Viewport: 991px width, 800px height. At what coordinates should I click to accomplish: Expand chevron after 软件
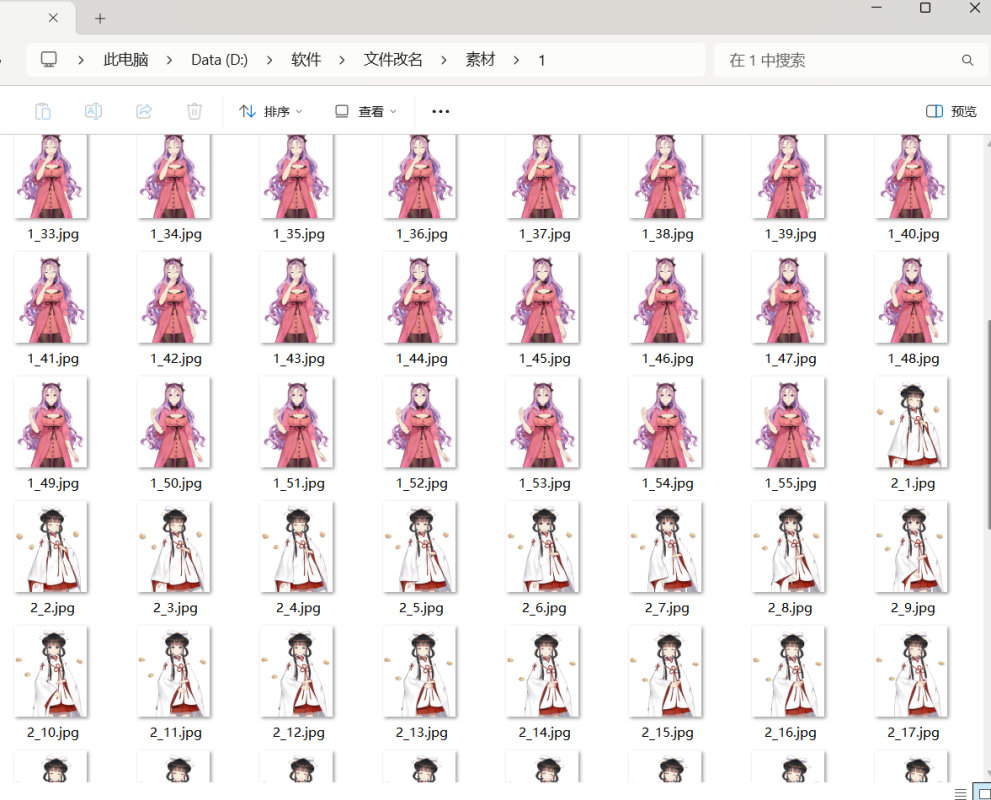point(342,60)
